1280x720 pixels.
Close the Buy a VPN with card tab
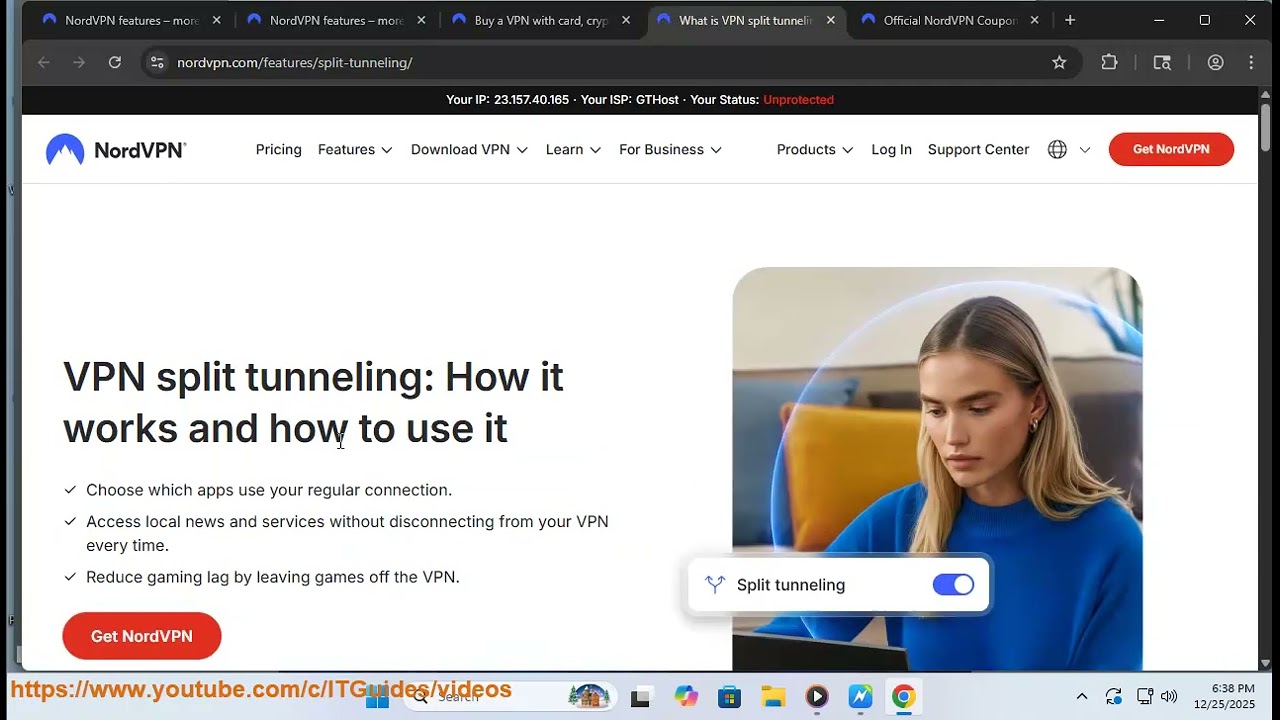pos(626,20)
